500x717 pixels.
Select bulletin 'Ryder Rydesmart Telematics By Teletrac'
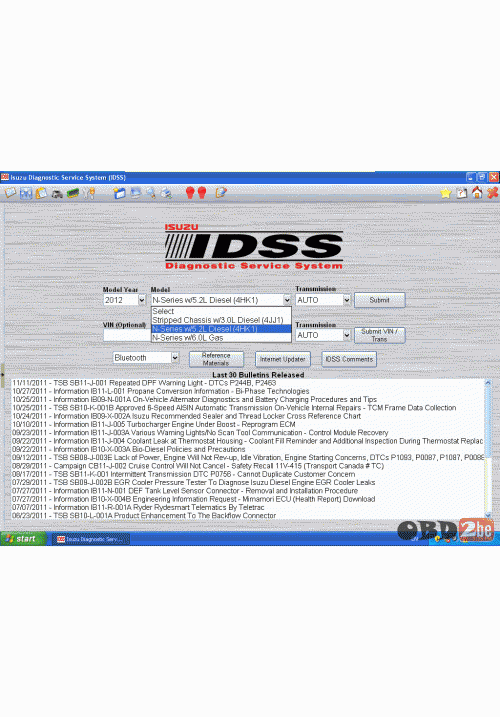[138, 507]
